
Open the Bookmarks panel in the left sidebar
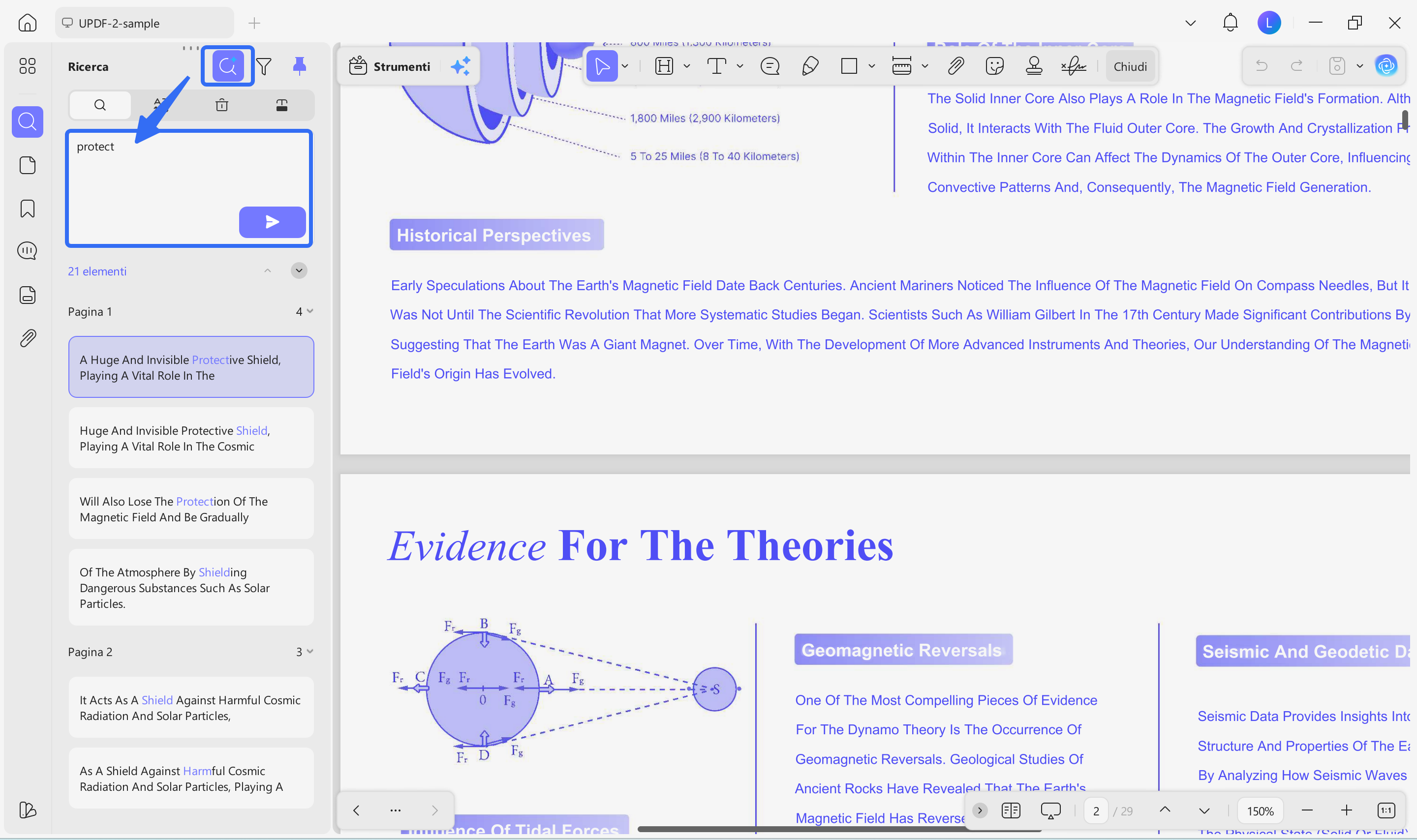click(x=27, y=209)
